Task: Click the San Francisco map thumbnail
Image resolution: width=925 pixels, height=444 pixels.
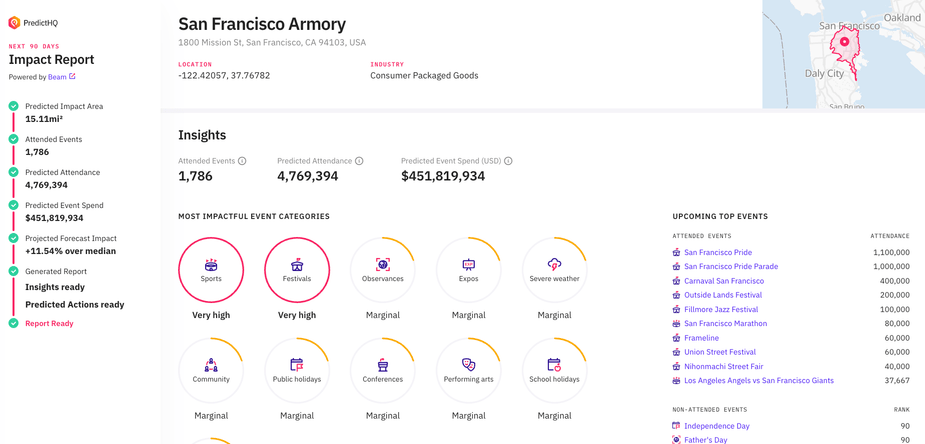Action: click(844, 54)
